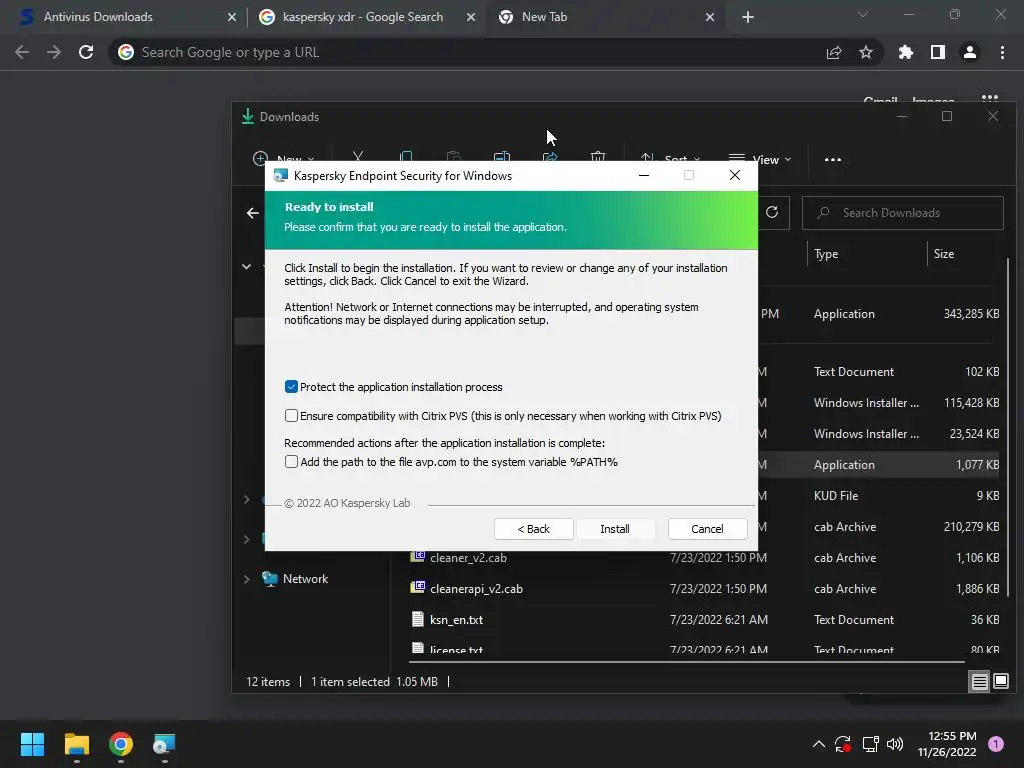
Task: Open the notification badge in taskbar
Action: pyautogui.click(x=996, y=744)
